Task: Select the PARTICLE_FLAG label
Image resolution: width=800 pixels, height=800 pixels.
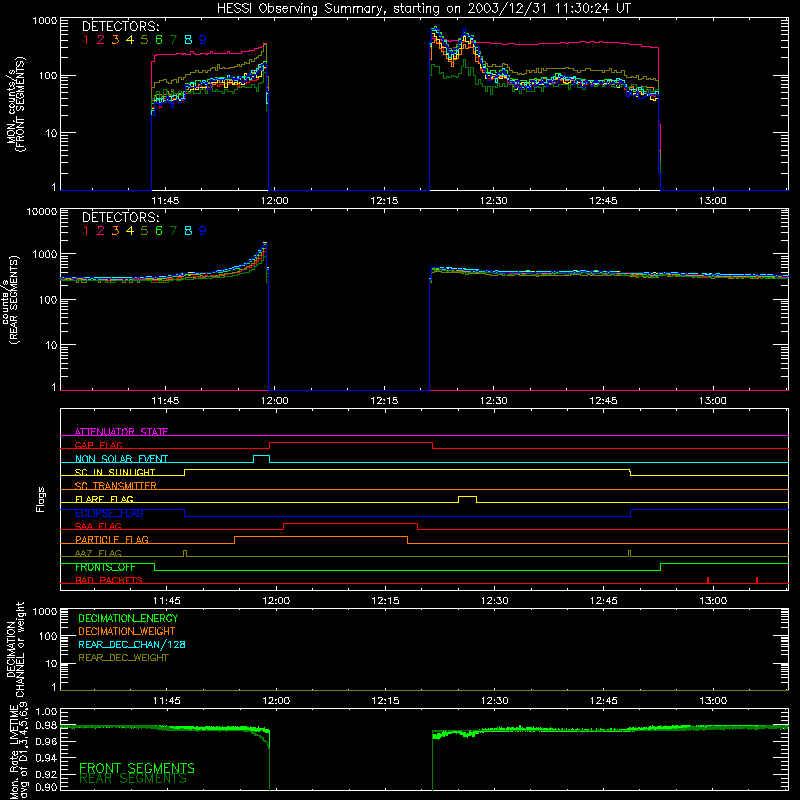Action: (x=112, y=540)
